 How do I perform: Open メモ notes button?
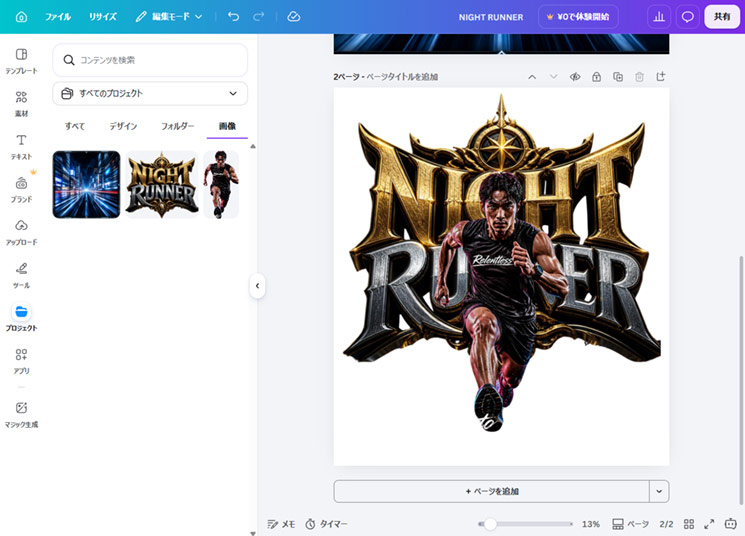point(281,524)
